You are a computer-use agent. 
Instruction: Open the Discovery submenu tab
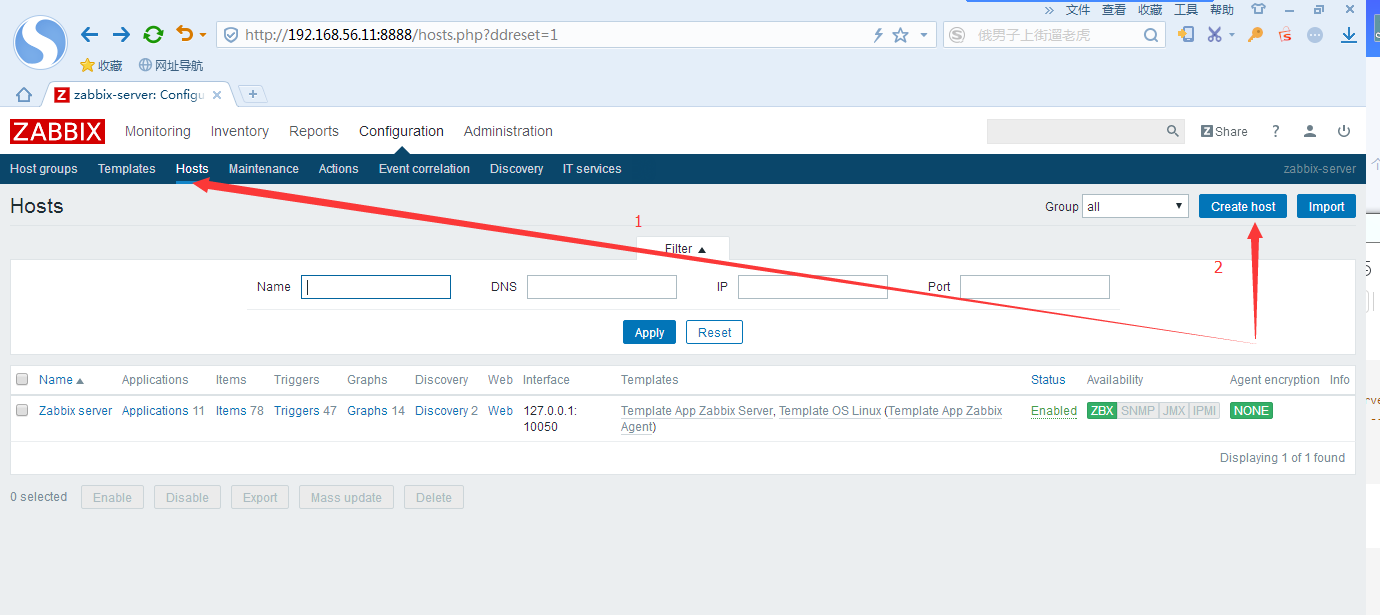[x=517, y=169]
